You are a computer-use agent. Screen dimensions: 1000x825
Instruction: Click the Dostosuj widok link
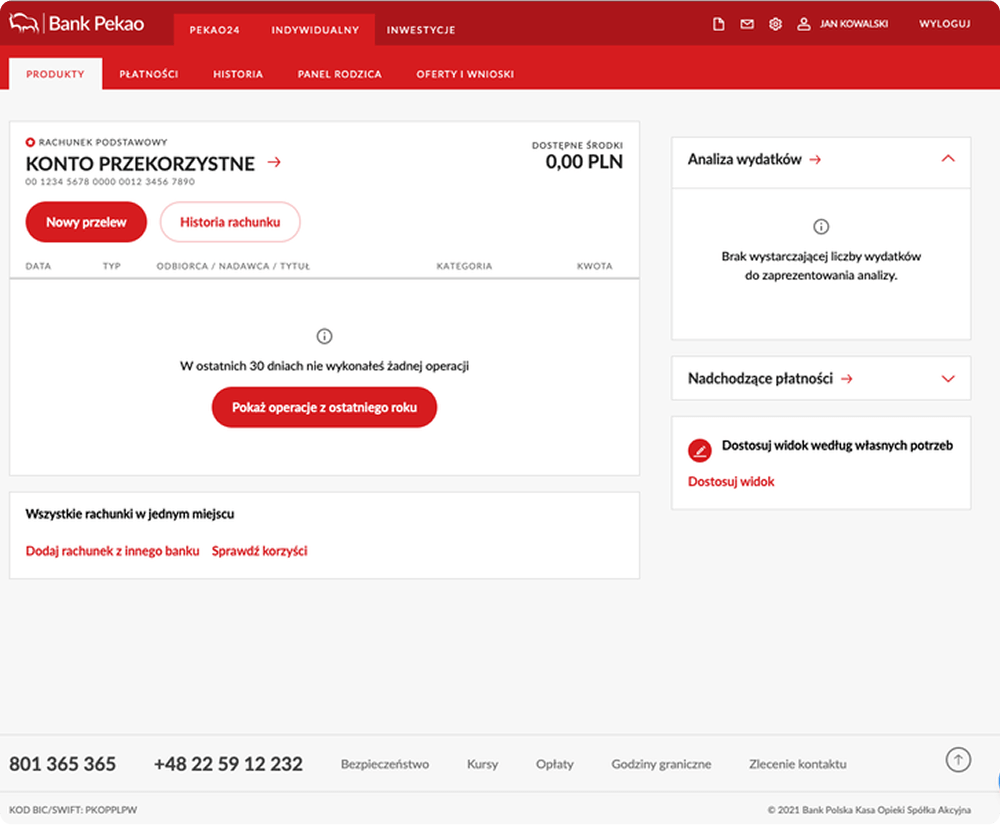(731, 482)
